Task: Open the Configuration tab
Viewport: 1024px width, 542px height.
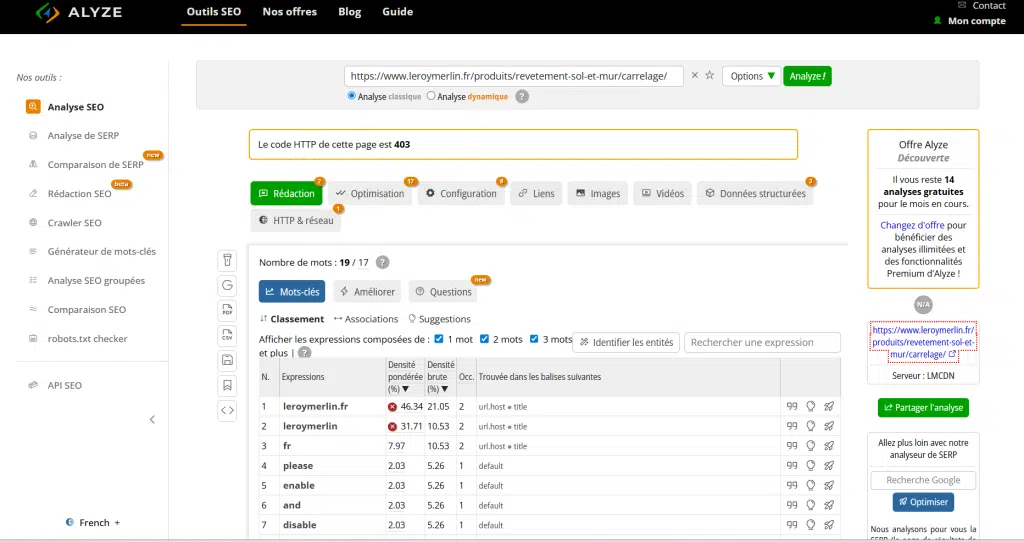Action: [x=462, y=193]
